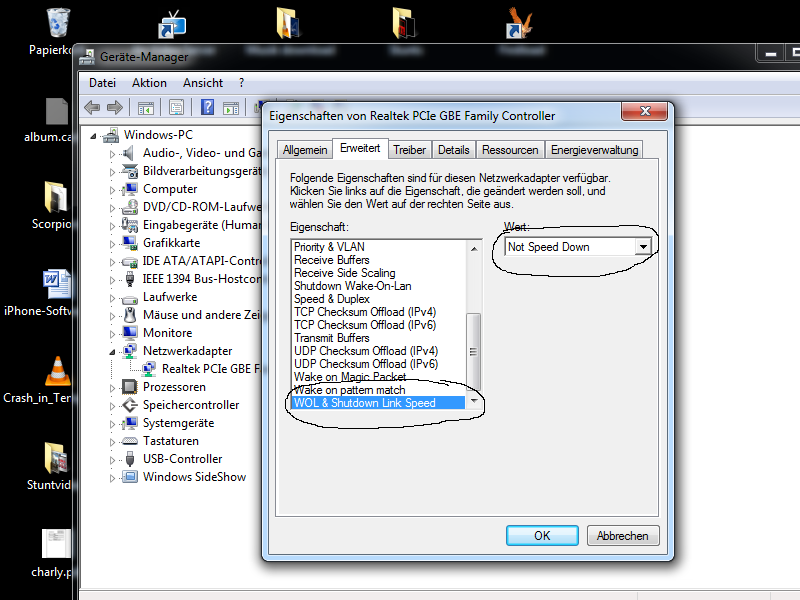This screenshot has width=800, height=600.
Task: Select Priority & VLAN property
Action: point(379,247)
